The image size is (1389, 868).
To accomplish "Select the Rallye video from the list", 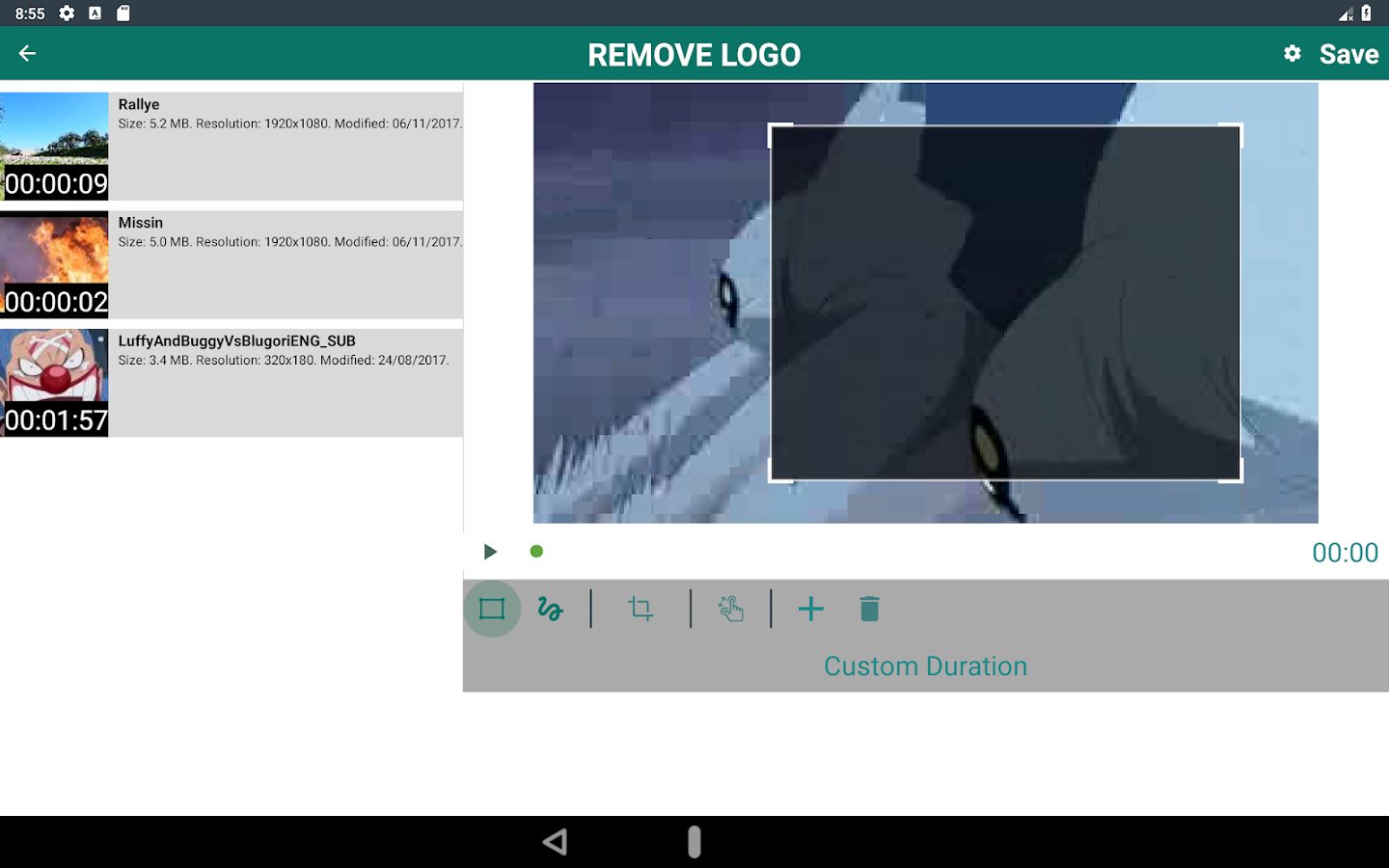I will pyautogui.click(x=231, y=147).
